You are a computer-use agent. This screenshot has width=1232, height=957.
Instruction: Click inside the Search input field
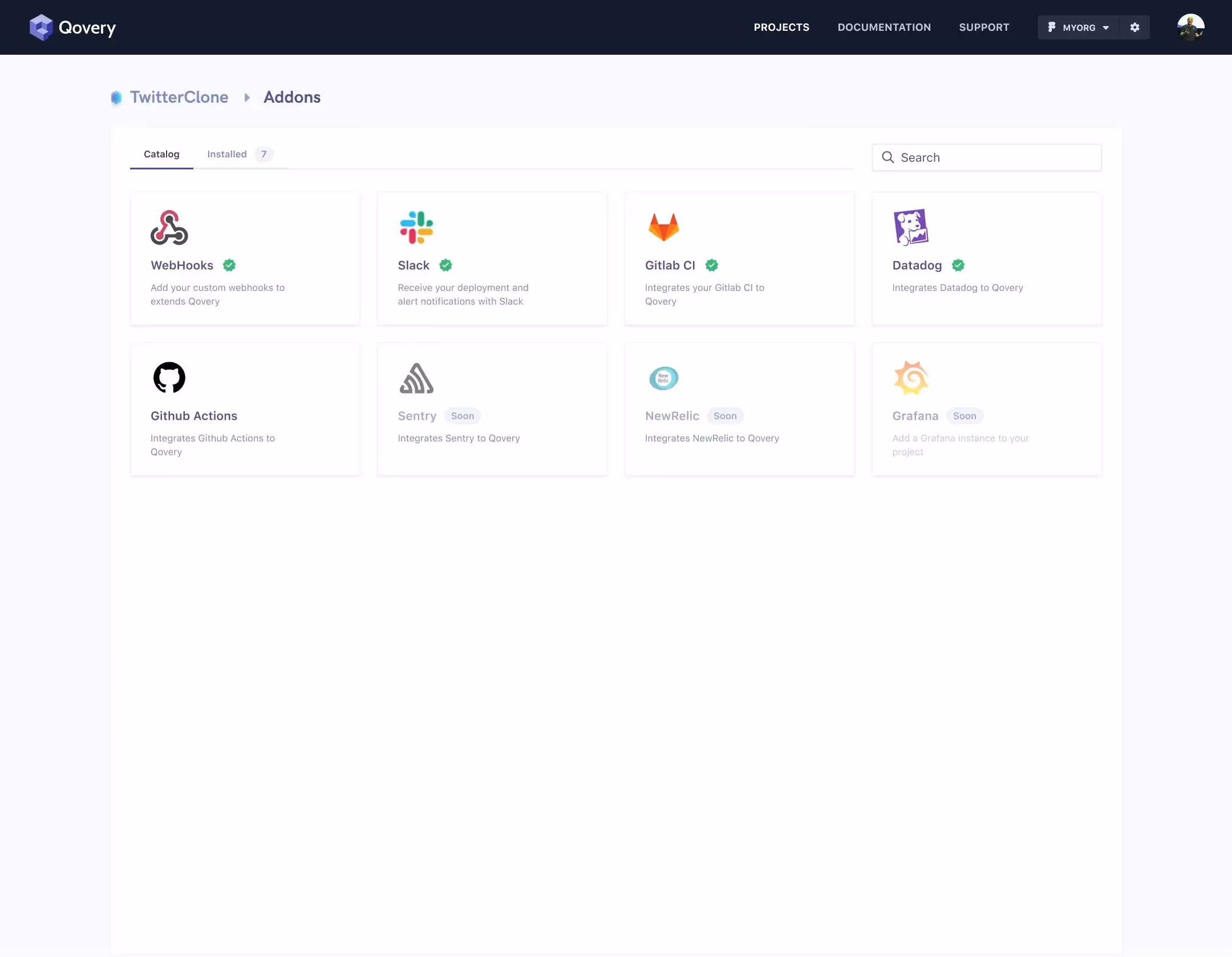[987, 157]
